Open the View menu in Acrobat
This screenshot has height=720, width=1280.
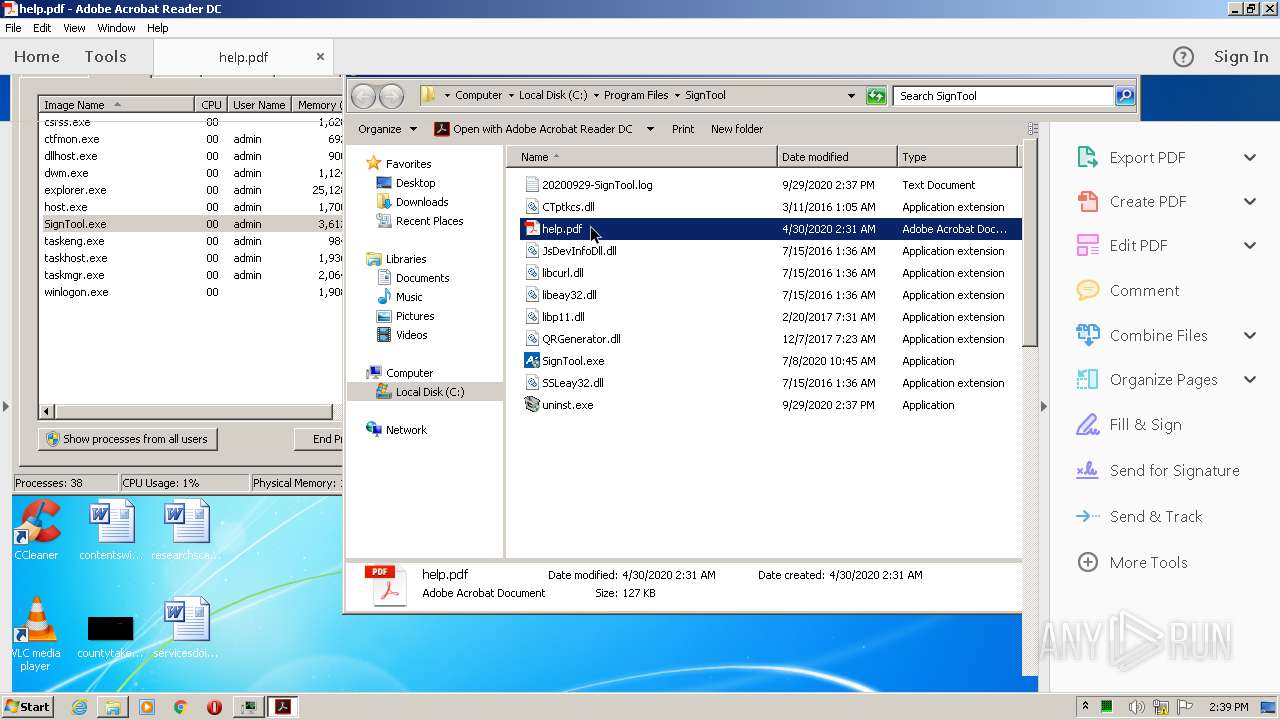click(x=74, y=28)
